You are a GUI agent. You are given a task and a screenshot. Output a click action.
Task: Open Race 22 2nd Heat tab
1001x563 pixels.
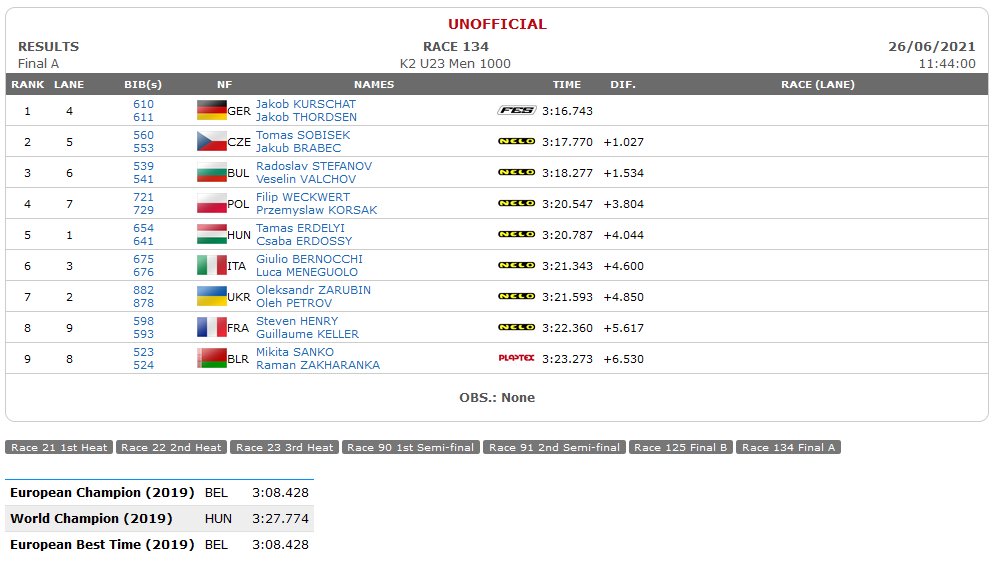[x=171, y=447]
